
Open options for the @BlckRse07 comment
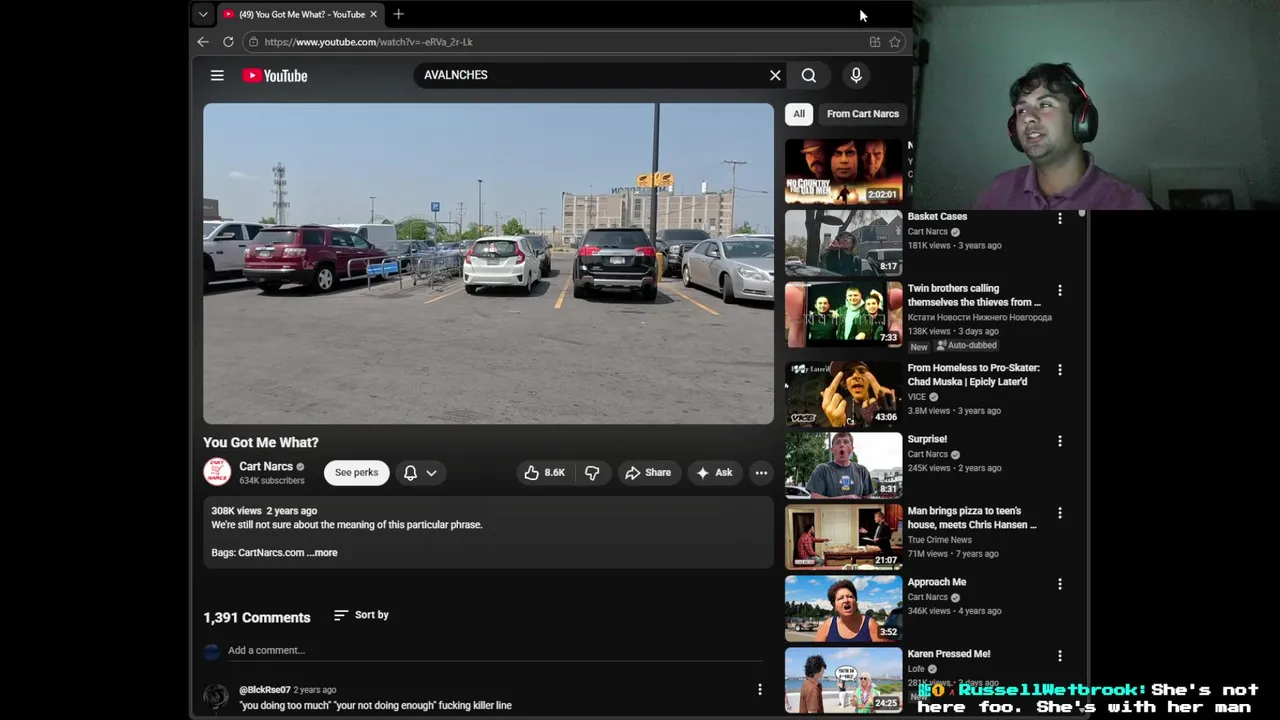point(760,689)
